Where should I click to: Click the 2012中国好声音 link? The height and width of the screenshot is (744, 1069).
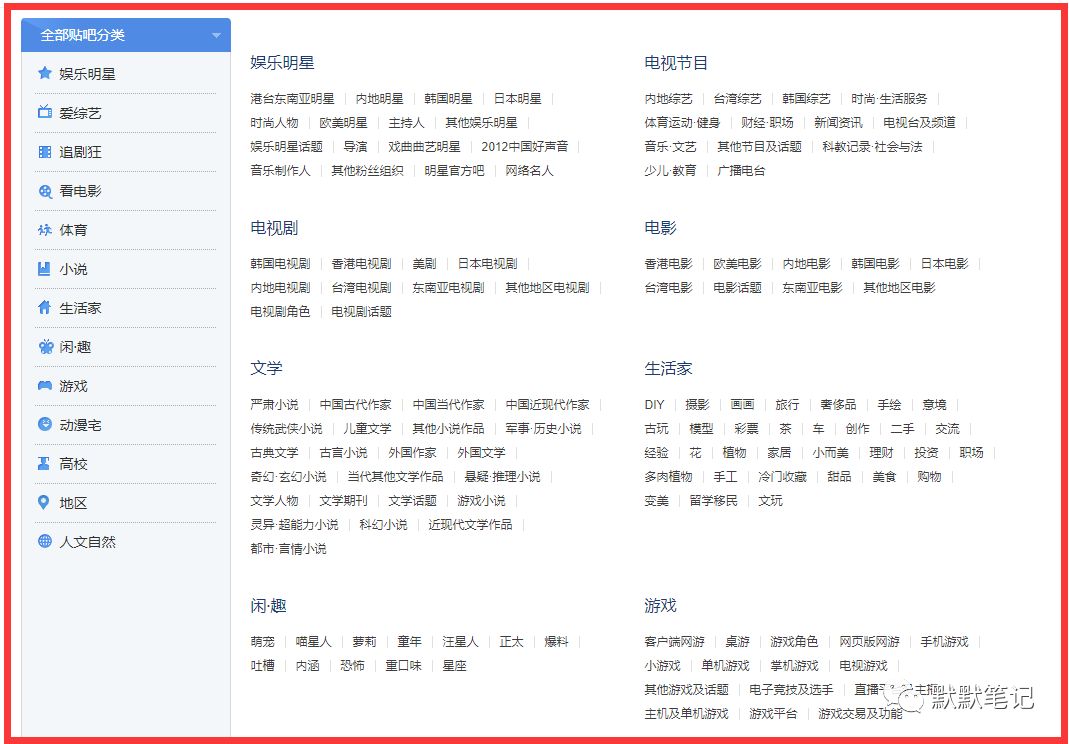tap(524, 147)
